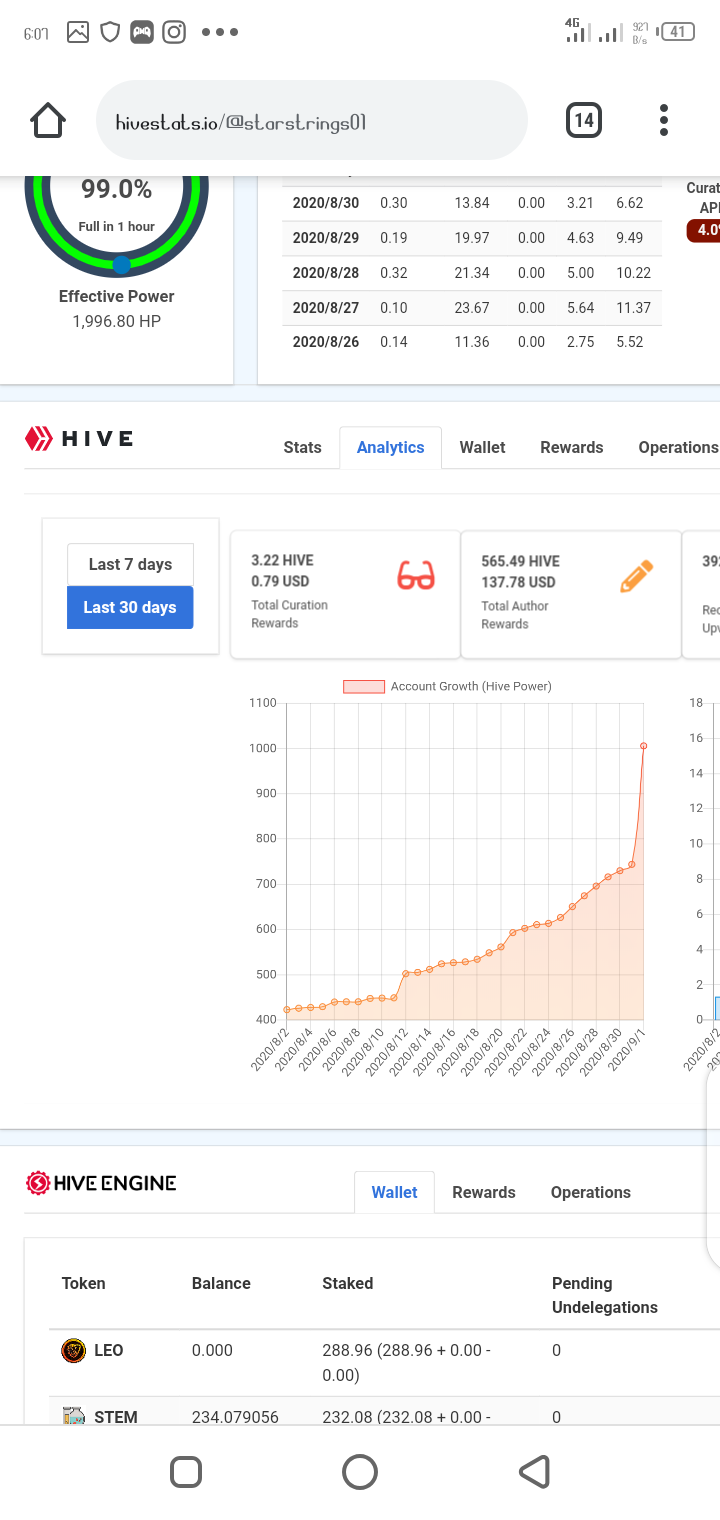
Task: Tap the Staked column header
Action: click(347, 1283)
